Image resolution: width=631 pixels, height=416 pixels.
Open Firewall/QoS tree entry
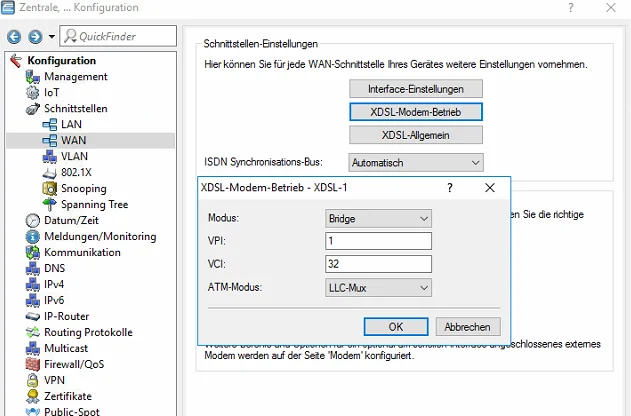coord(74,364)
